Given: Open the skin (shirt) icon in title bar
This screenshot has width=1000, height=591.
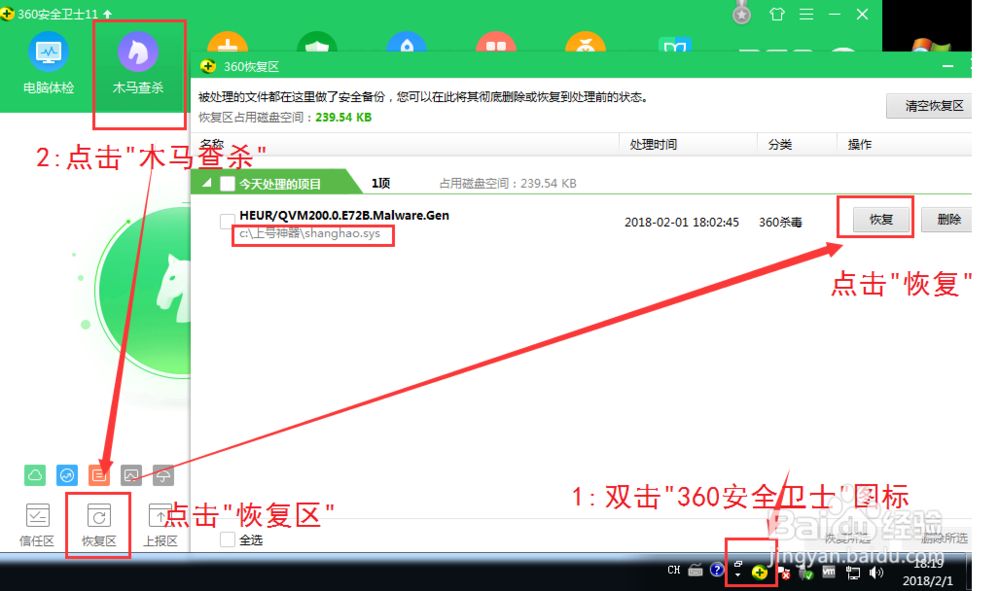Looking at the screenshot, I should (777, 15).
